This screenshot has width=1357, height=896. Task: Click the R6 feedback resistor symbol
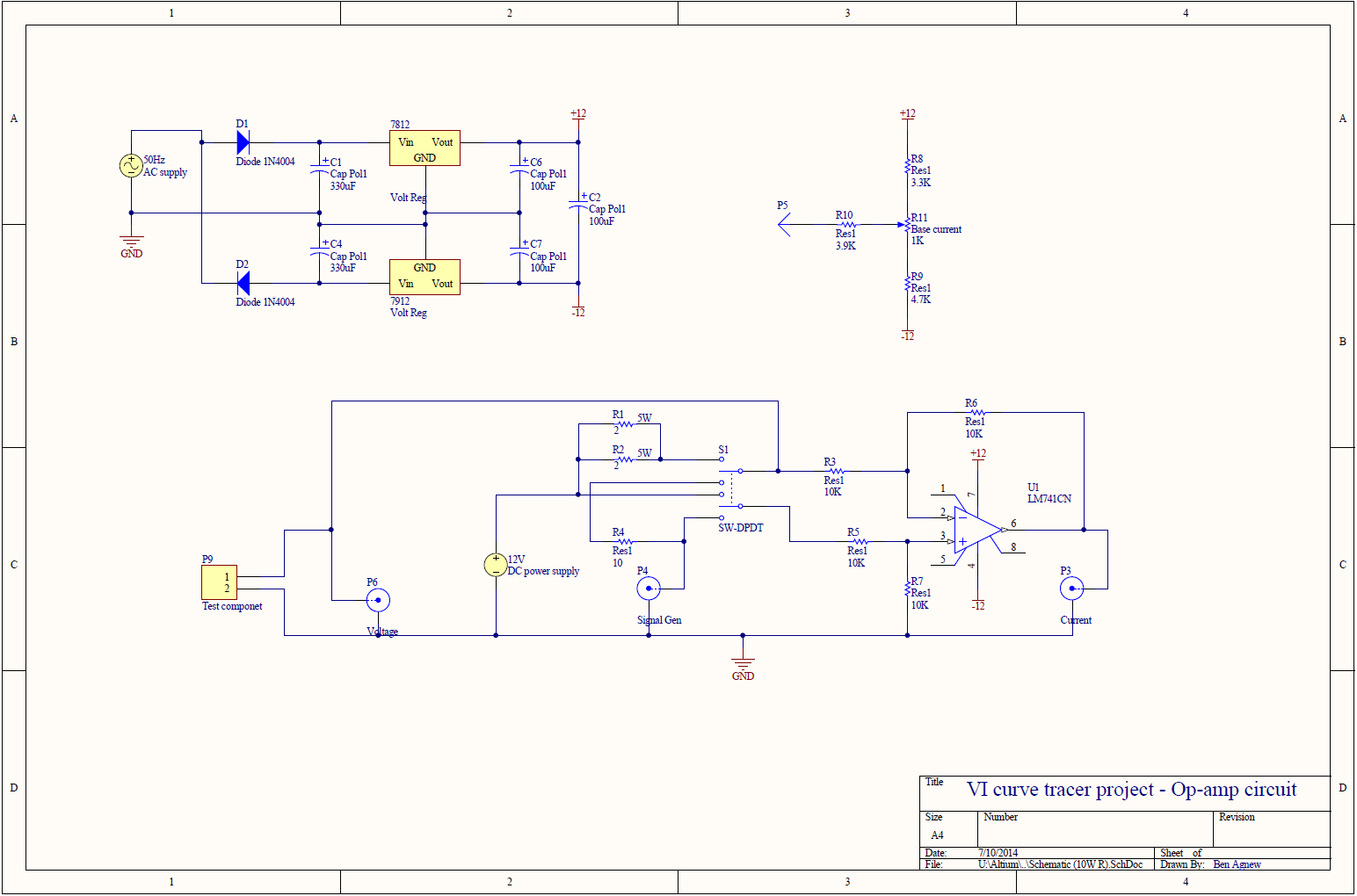977,412
